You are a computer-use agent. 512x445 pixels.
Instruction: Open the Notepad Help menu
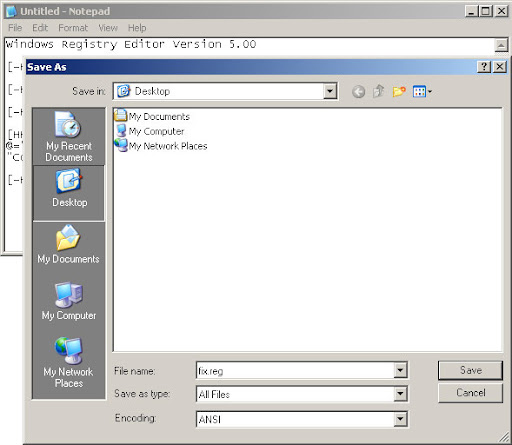click(x=137, y=28)
